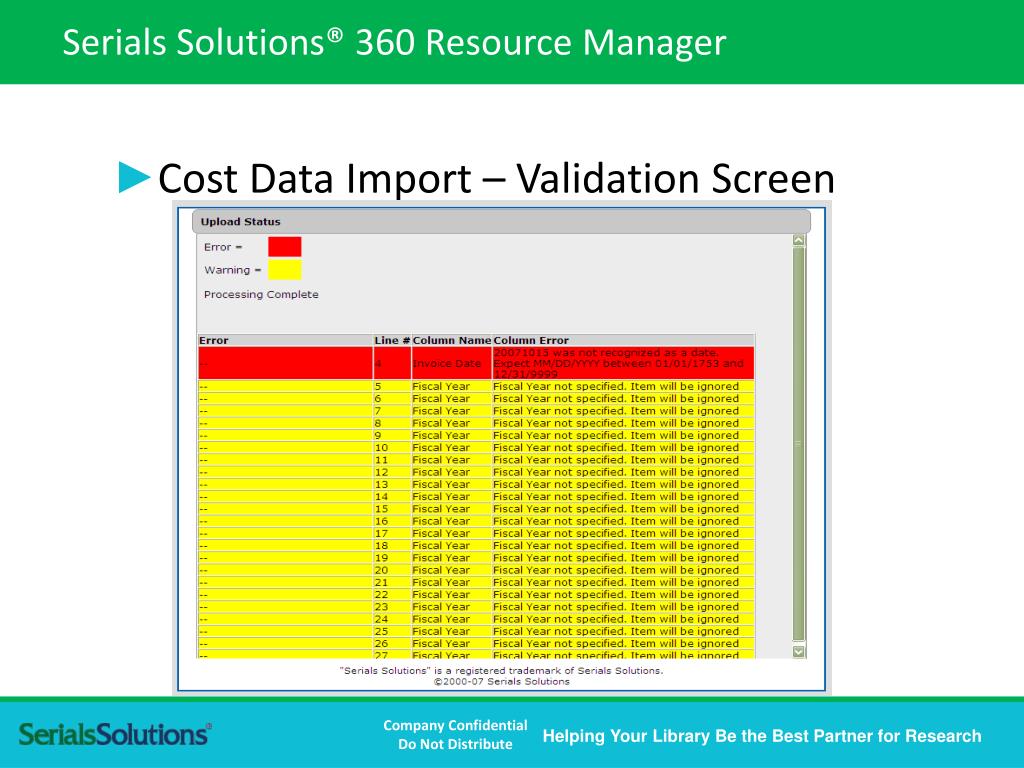Click the warning message on line 22

coord(623,594)
